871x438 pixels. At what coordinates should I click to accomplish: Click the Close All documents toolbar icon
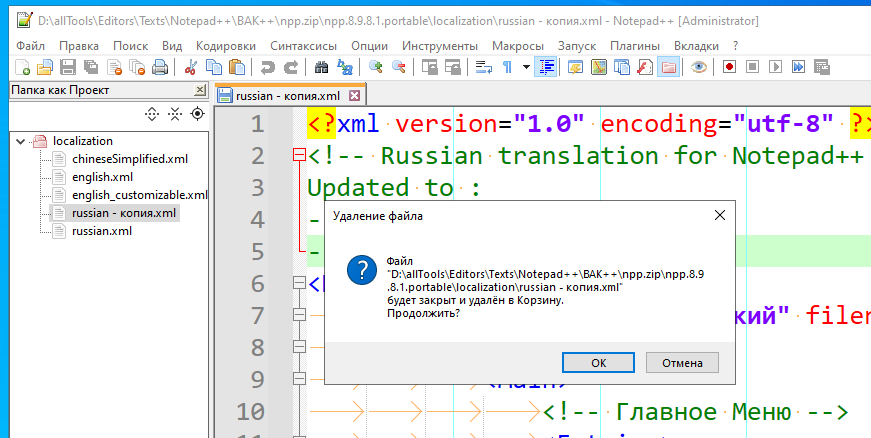coord(137,68)
